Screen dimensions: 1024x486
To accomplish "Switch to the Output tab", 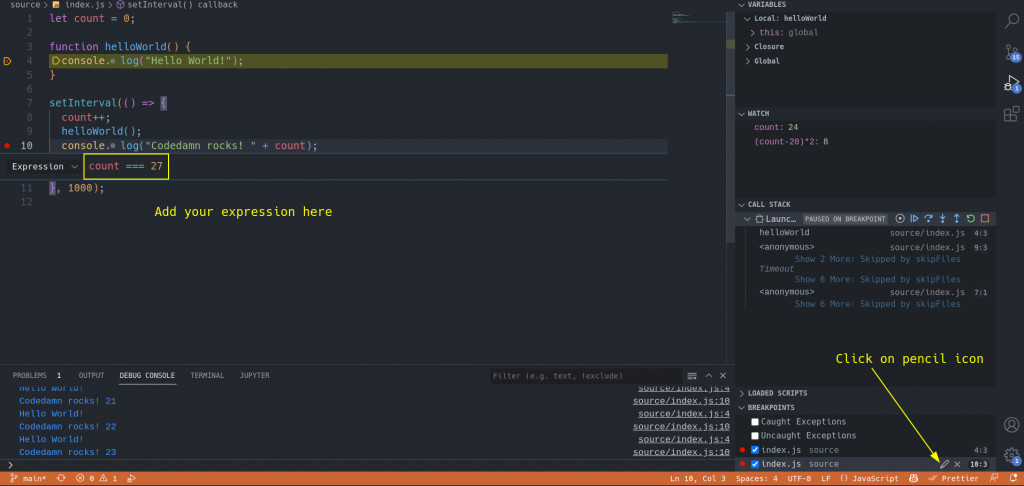I will pos(91,376).
